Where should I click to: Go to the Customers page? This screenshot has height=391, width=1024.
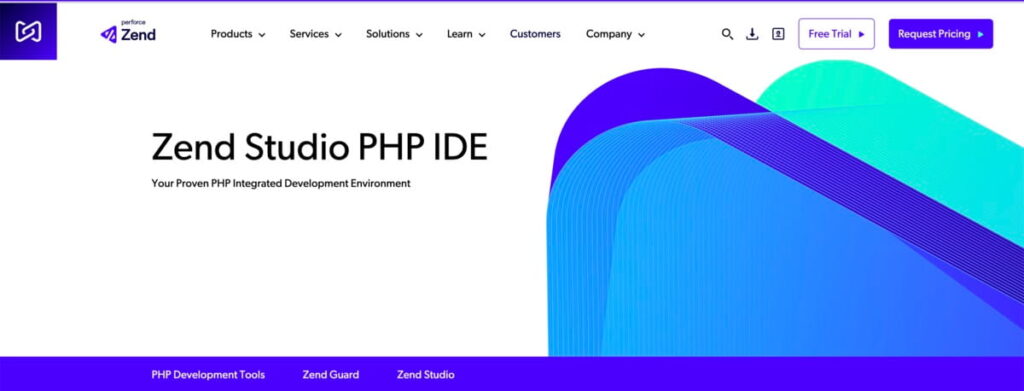[x=535, y=34]
